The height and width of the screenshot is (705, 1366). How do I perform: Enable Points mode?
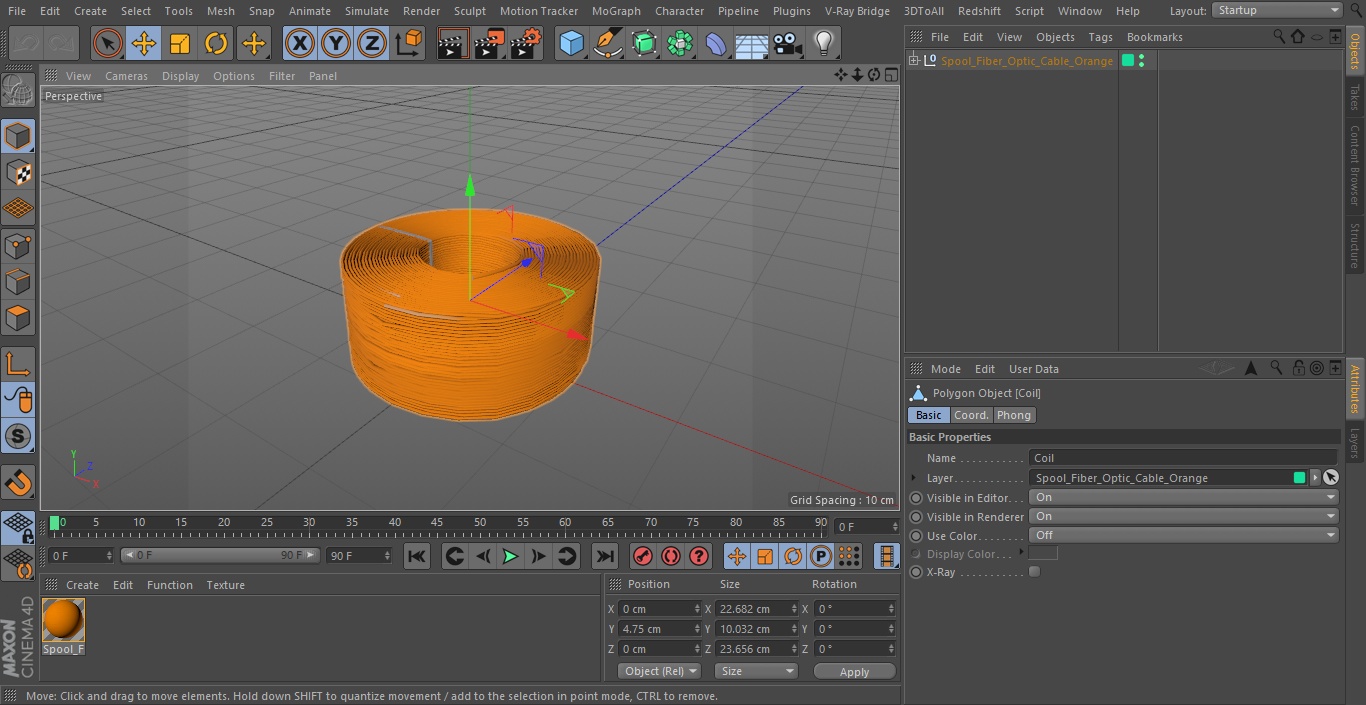[18, 245]
